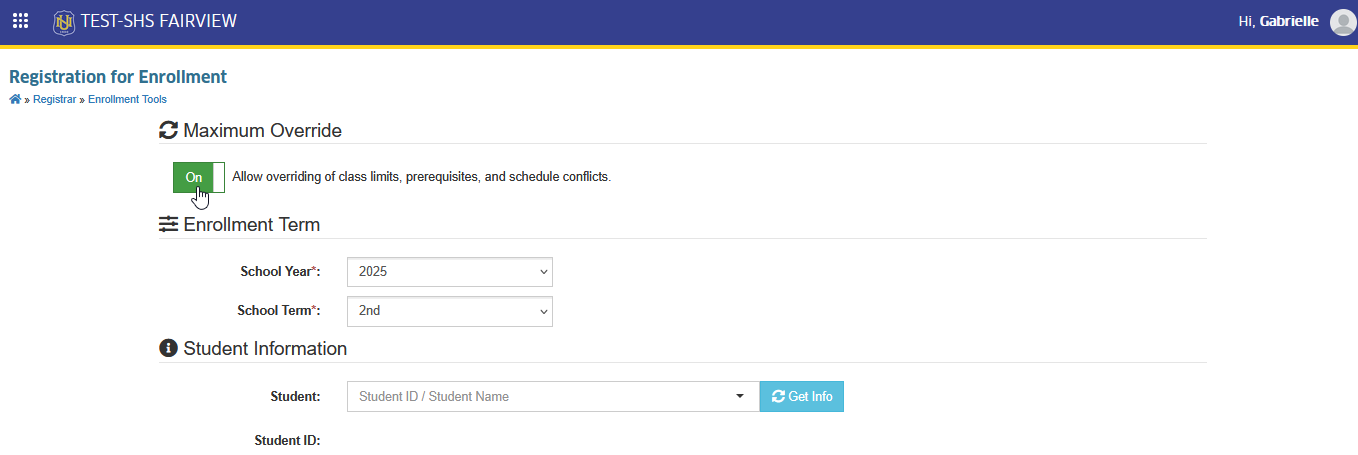Click the white handle of the override switch
This screenshot has width=1358, height=455.
[x=219, y=177]
